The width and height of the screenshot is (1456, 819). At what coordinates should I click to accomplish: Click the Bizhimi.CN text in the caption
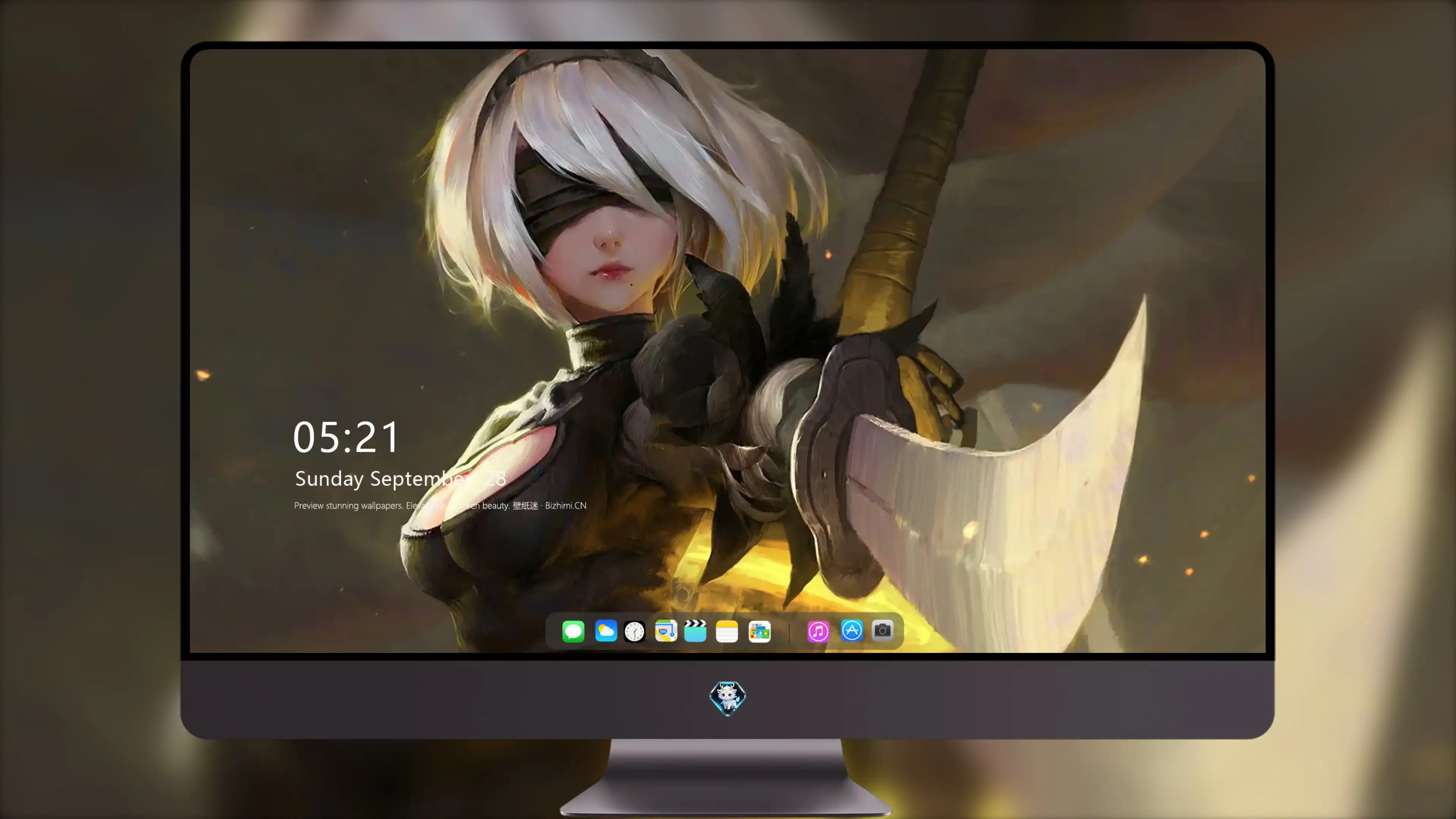pyautogui.click(x=566, y=505)
